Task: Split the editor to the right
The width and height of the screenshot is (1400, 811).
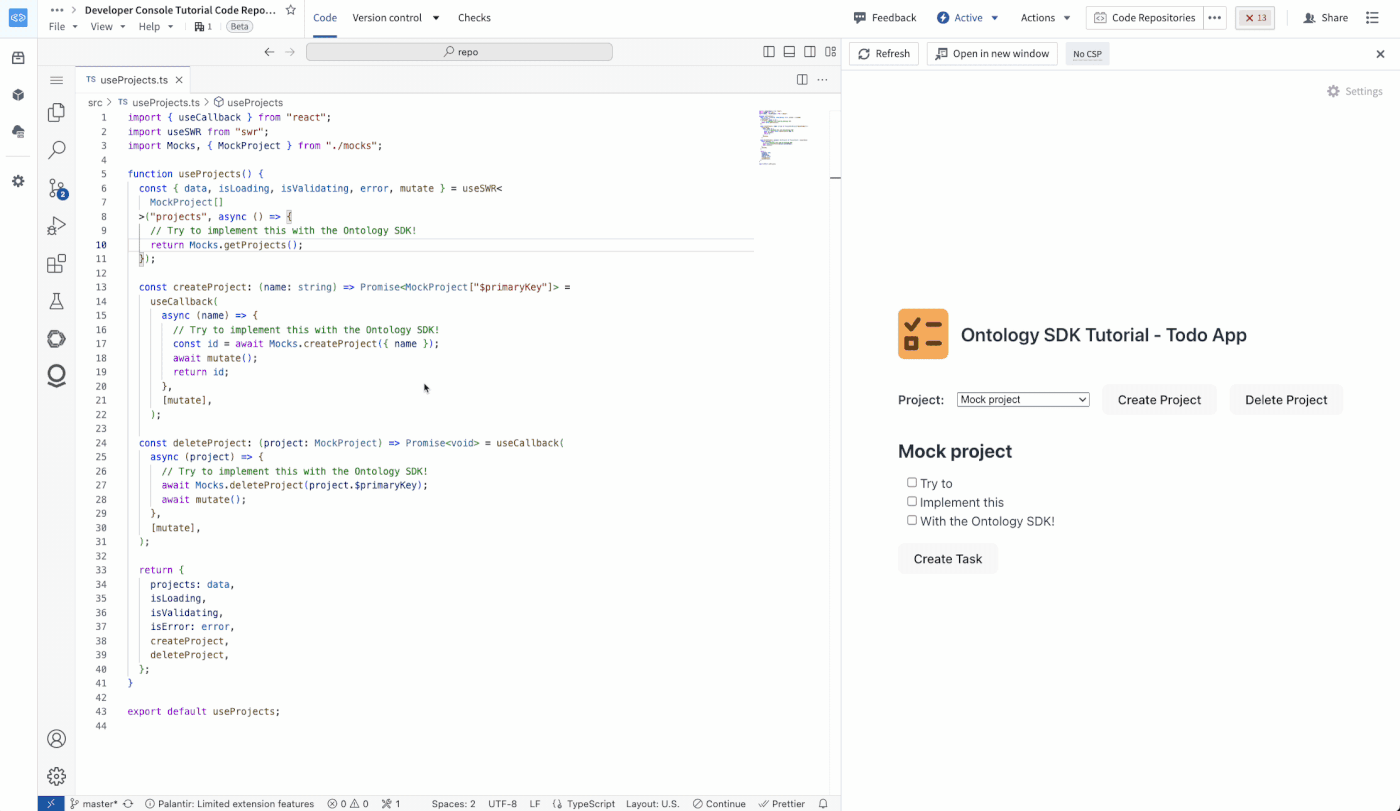Action: click(x=802, y=80)
